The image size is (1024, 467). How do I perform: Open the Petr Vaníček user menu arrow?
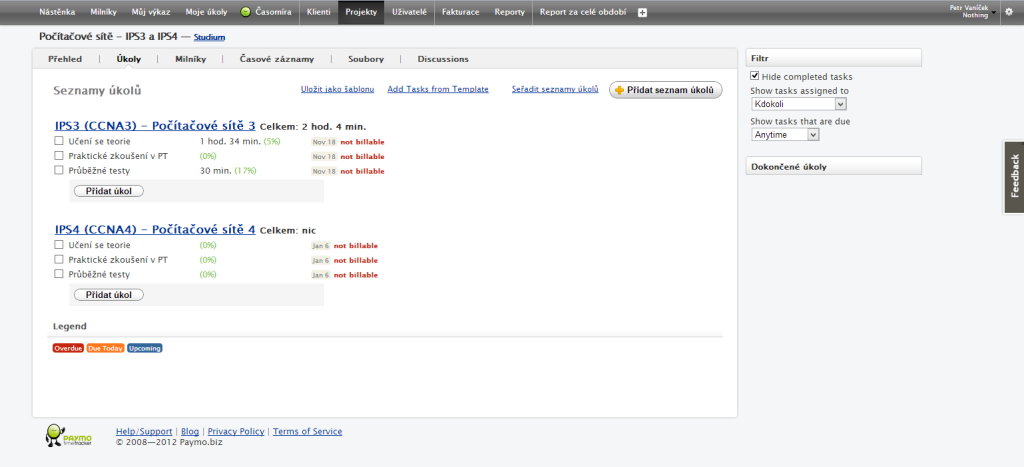point(993,12)
